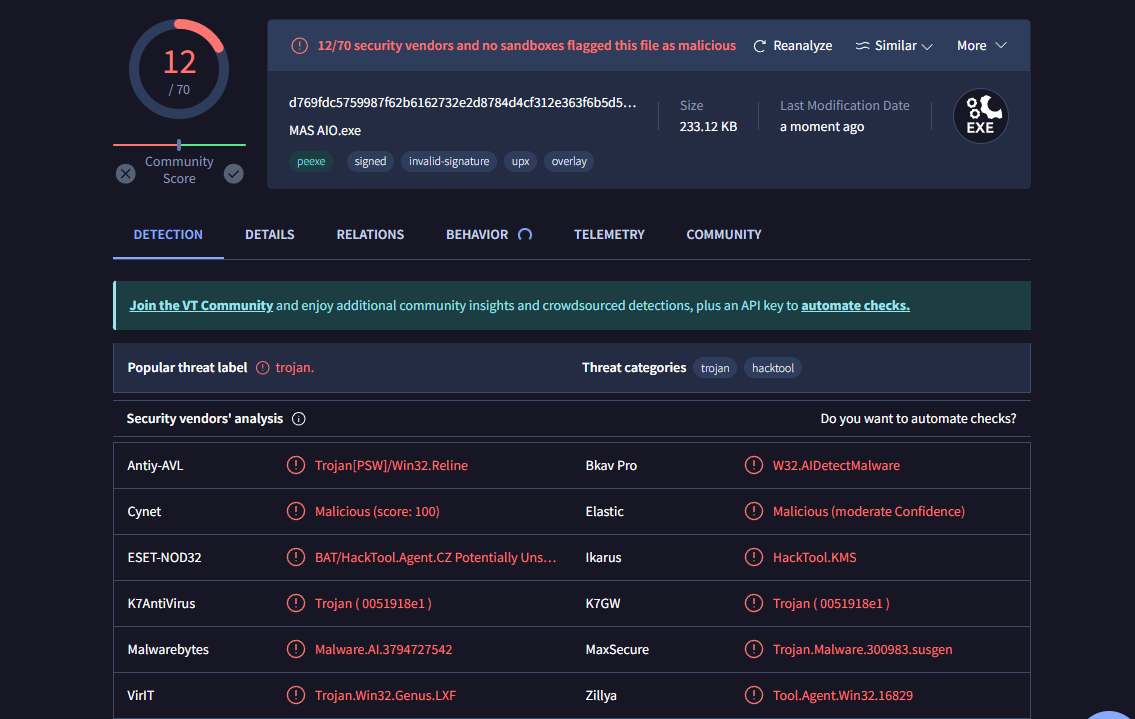1135x719 pixels.
Task: Click the MAS AIO.exe file name
Action: click(324, 130)
